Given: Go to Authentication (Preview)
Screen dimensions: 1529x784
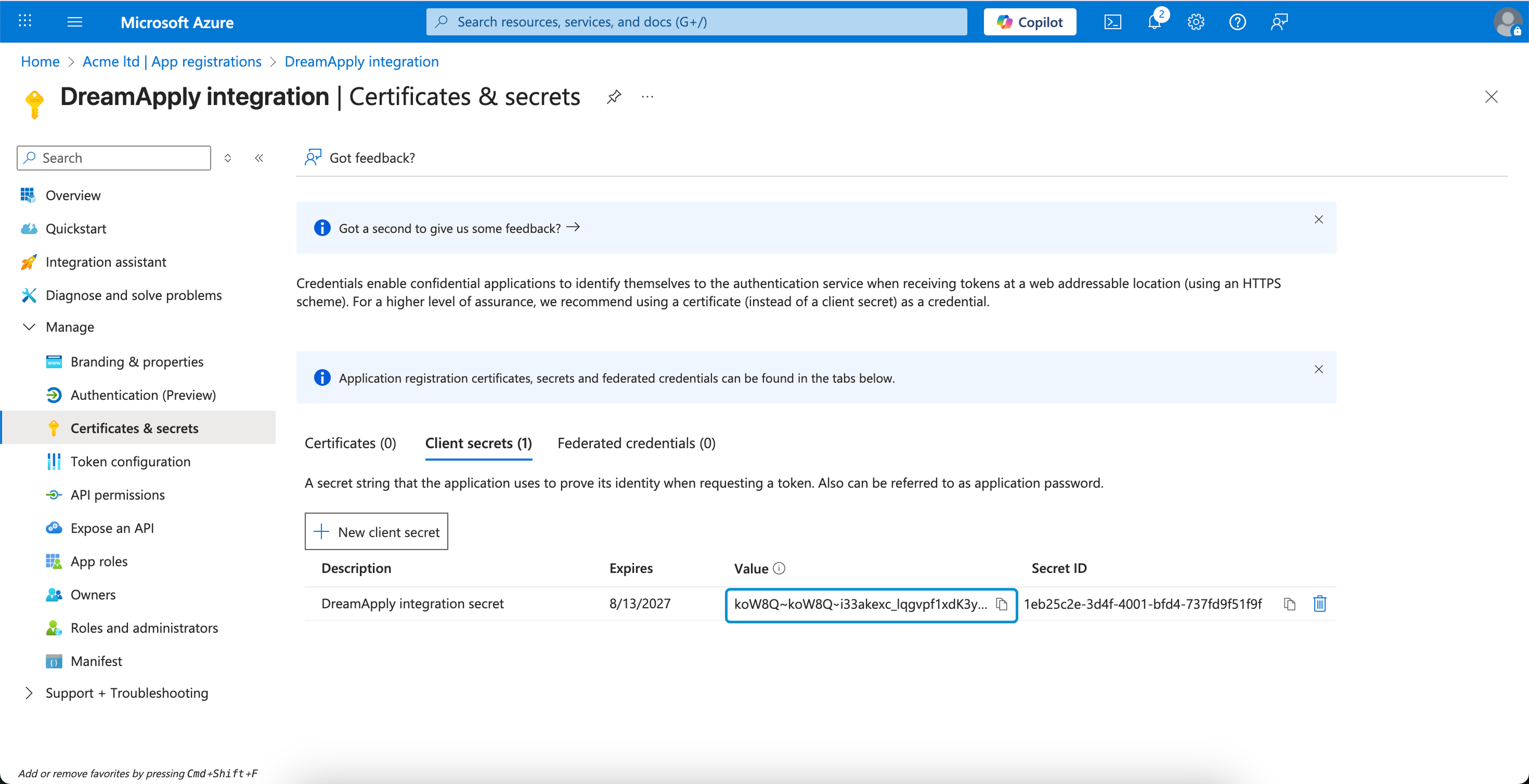Looking at the screenshot, I should pyautogui.click(x=143, y=395).
